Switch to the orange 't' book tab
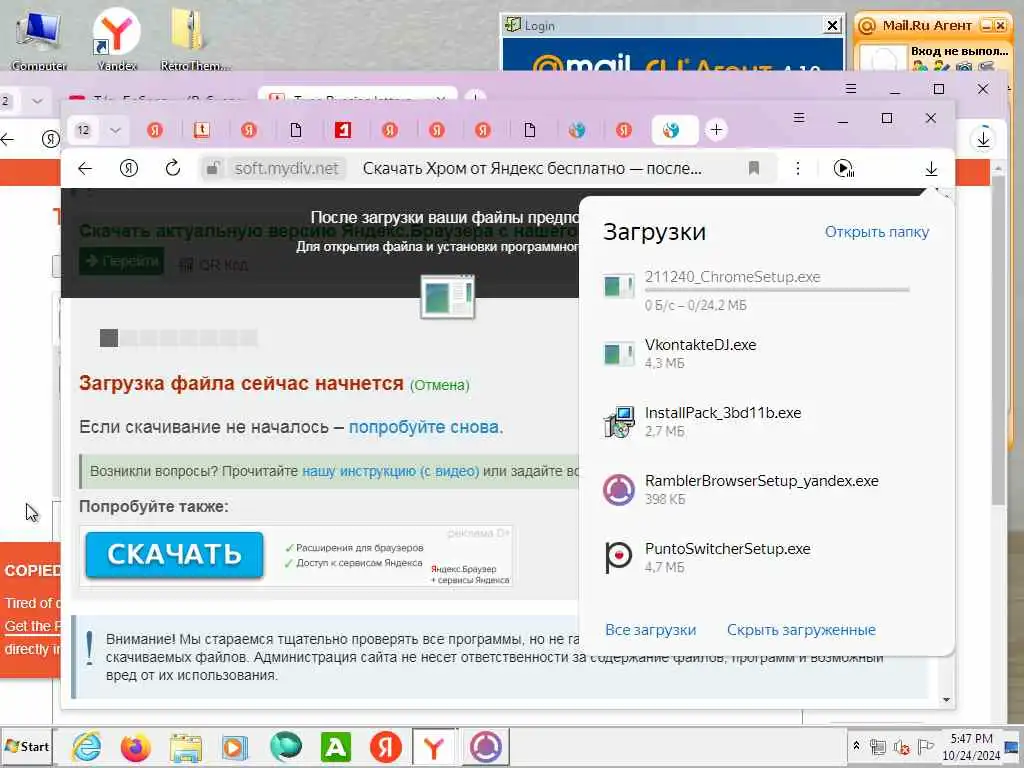The image size is (1024, 768). tap(201, 130)
